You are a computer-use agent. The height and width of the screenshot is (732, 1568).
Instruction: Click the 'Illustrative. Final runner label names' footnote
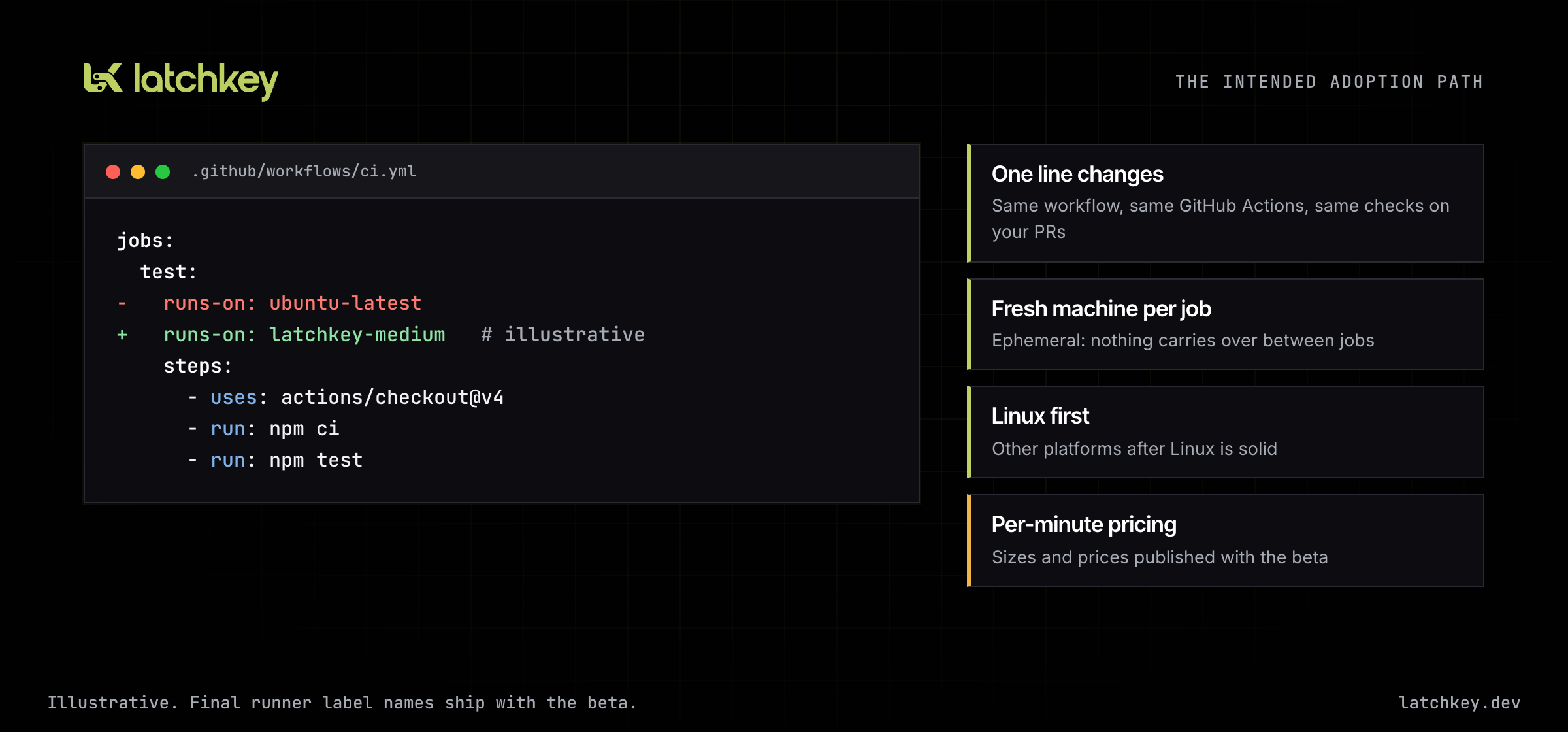(x=342, y=703)
